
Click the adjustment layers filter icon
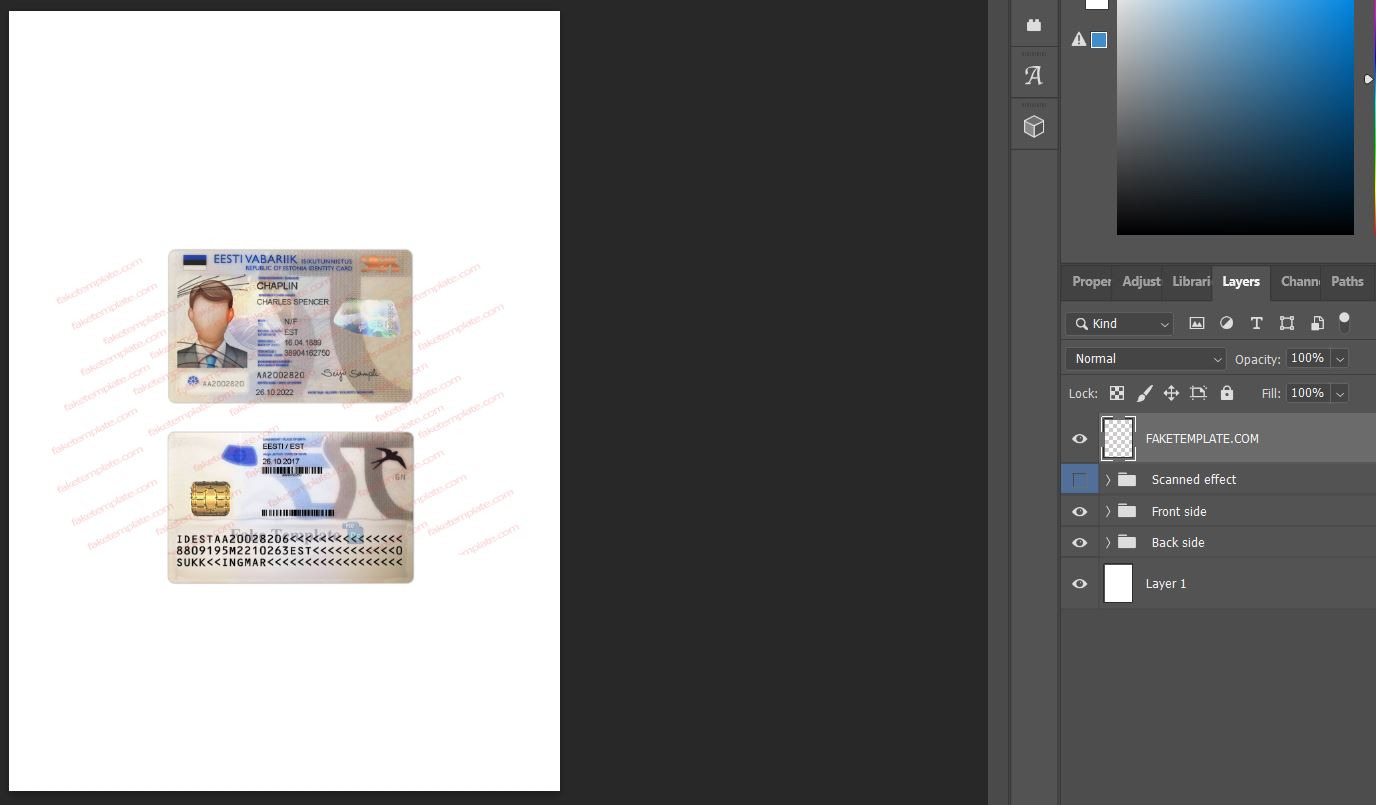(1227, 323)
